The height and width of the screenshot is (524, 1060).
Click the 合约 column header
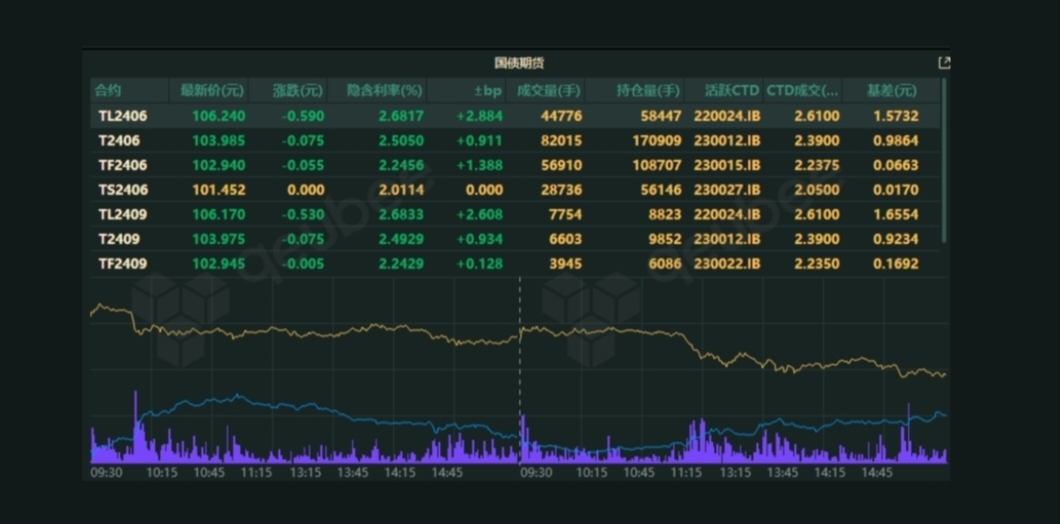(x=108, y=91)
